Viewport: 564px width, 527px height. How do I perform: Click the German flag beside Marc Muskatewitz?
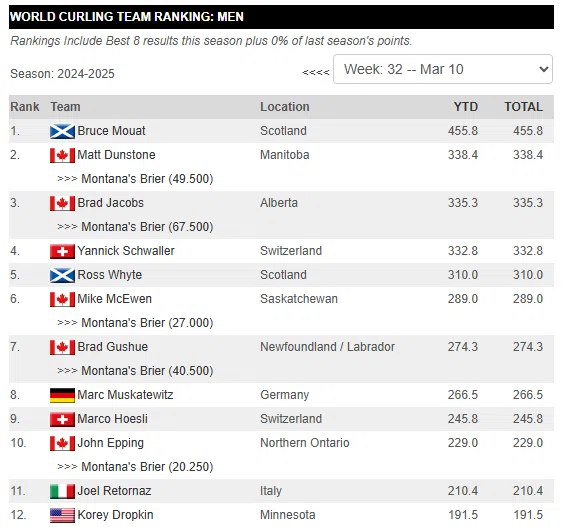click(x=62, y=395)
